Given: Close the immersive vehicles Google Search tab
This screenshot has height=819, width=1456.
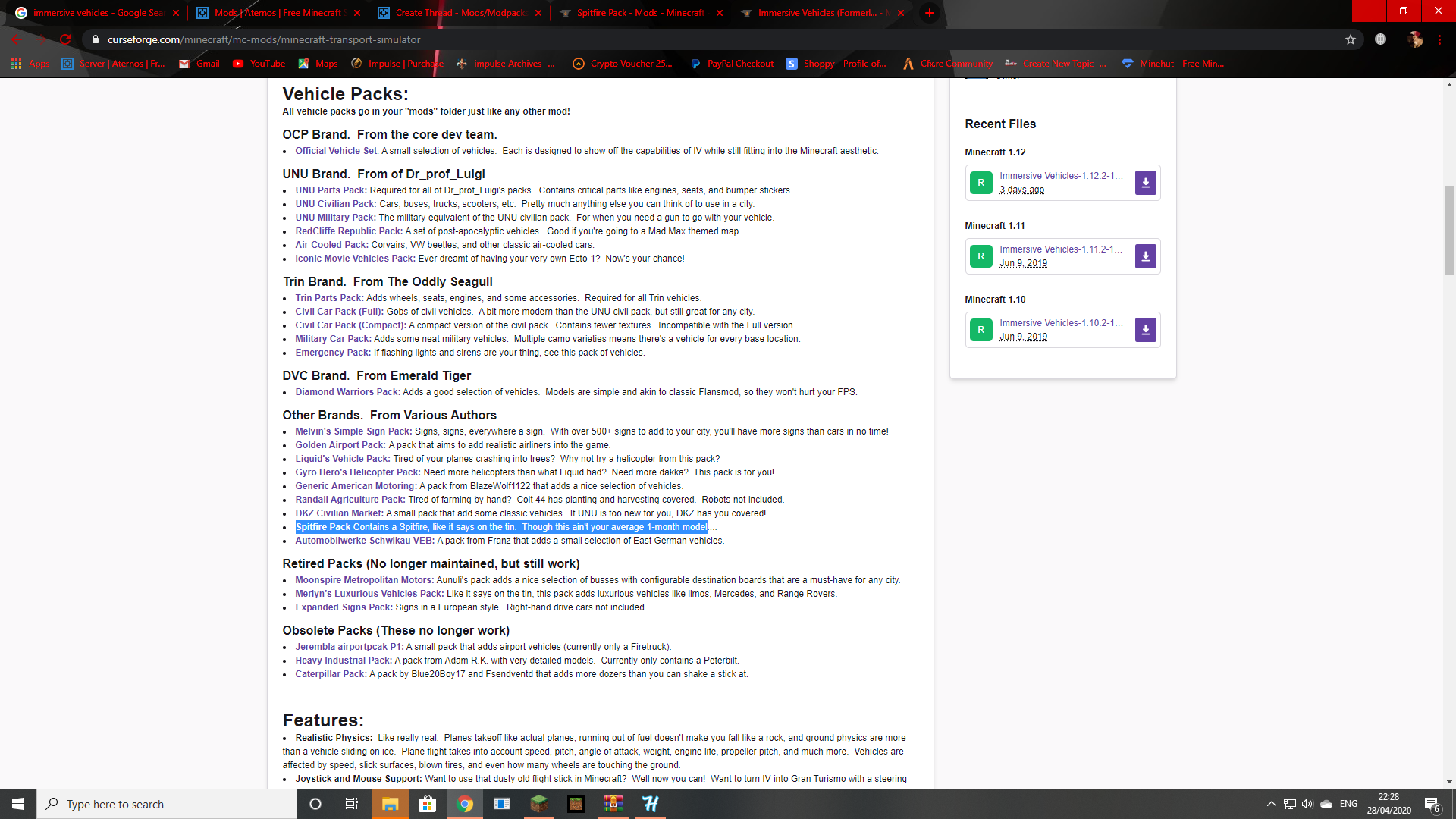Looking at the screenshot, I should pyautogui.click(x=176, y=13).
